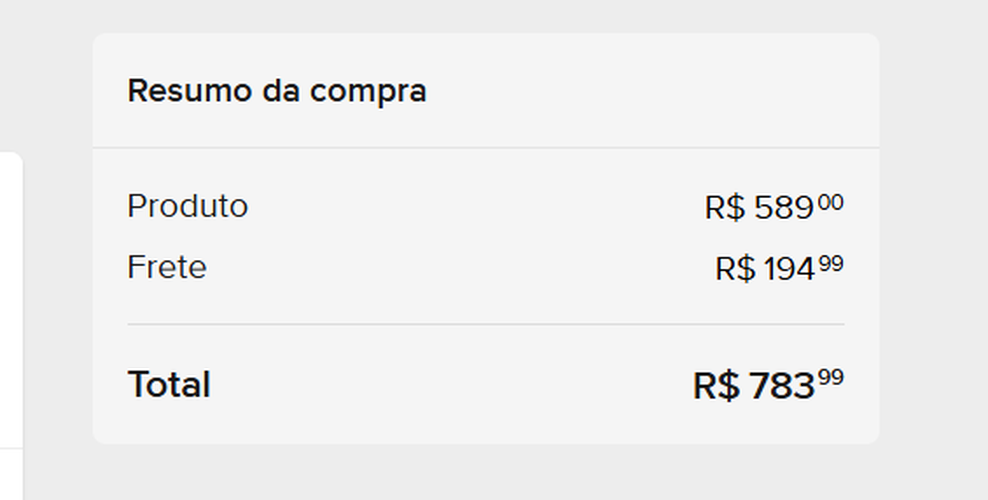988x500 pixels.
Task: Select the "Produto" row label
Action: tap(188, 206)
